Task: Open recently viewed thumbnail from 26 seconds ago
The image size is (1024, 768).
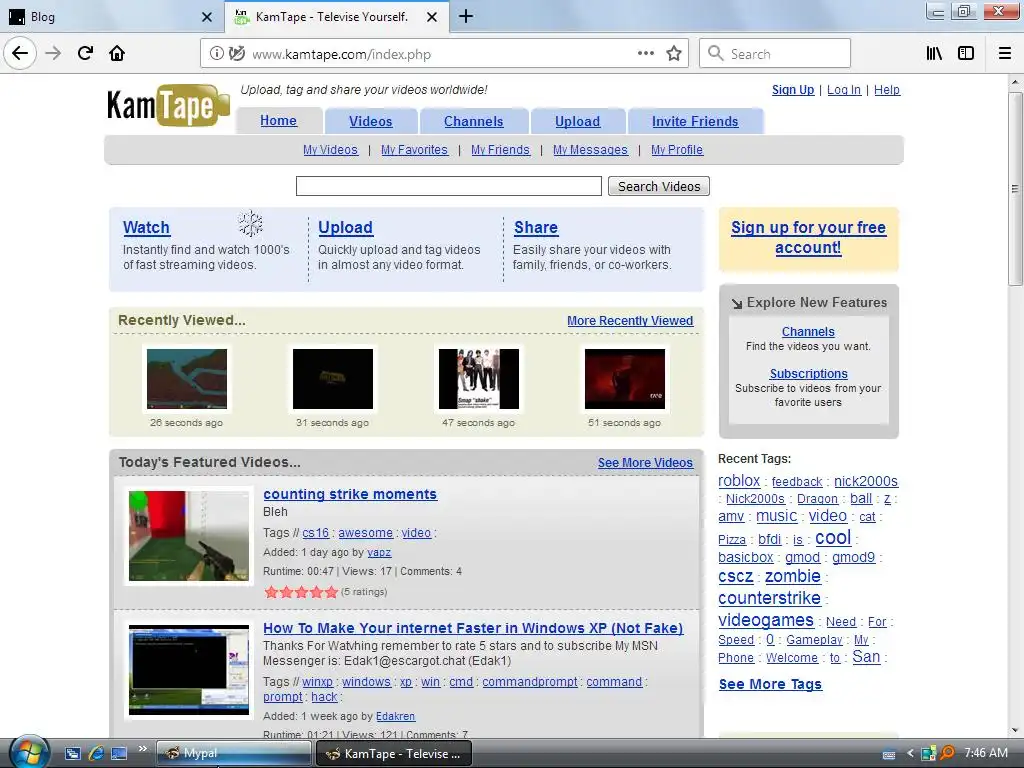Action: pyautogui.click(x=187, y=379)
